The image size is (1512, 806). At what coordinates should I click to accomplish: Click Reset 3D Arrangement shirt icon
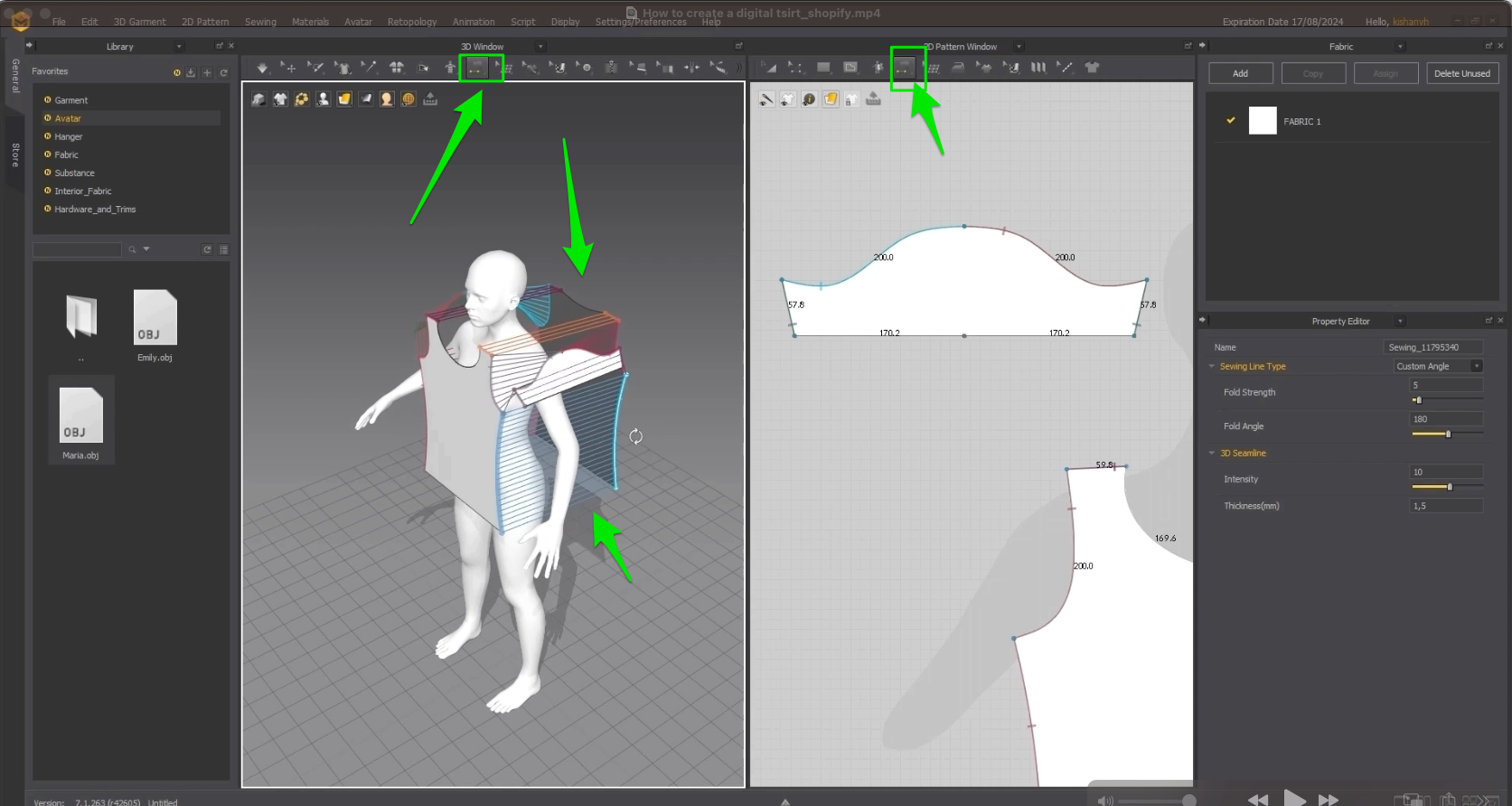pos(397,68)
